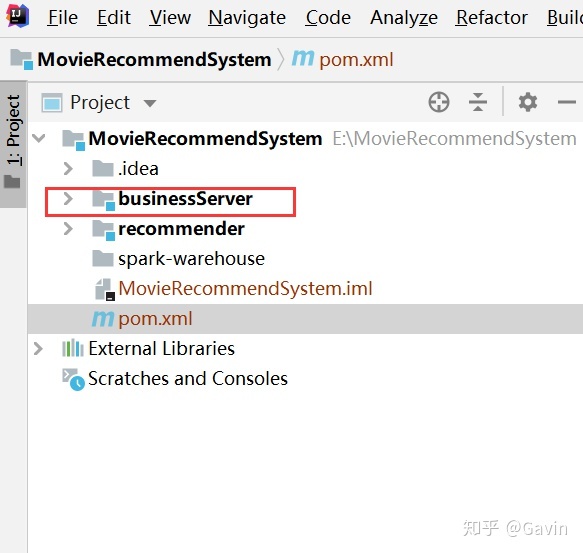This screenshot has height=553, width=583.
Task: Hide the Project panel with minus icon
Action: click(567, 102)
